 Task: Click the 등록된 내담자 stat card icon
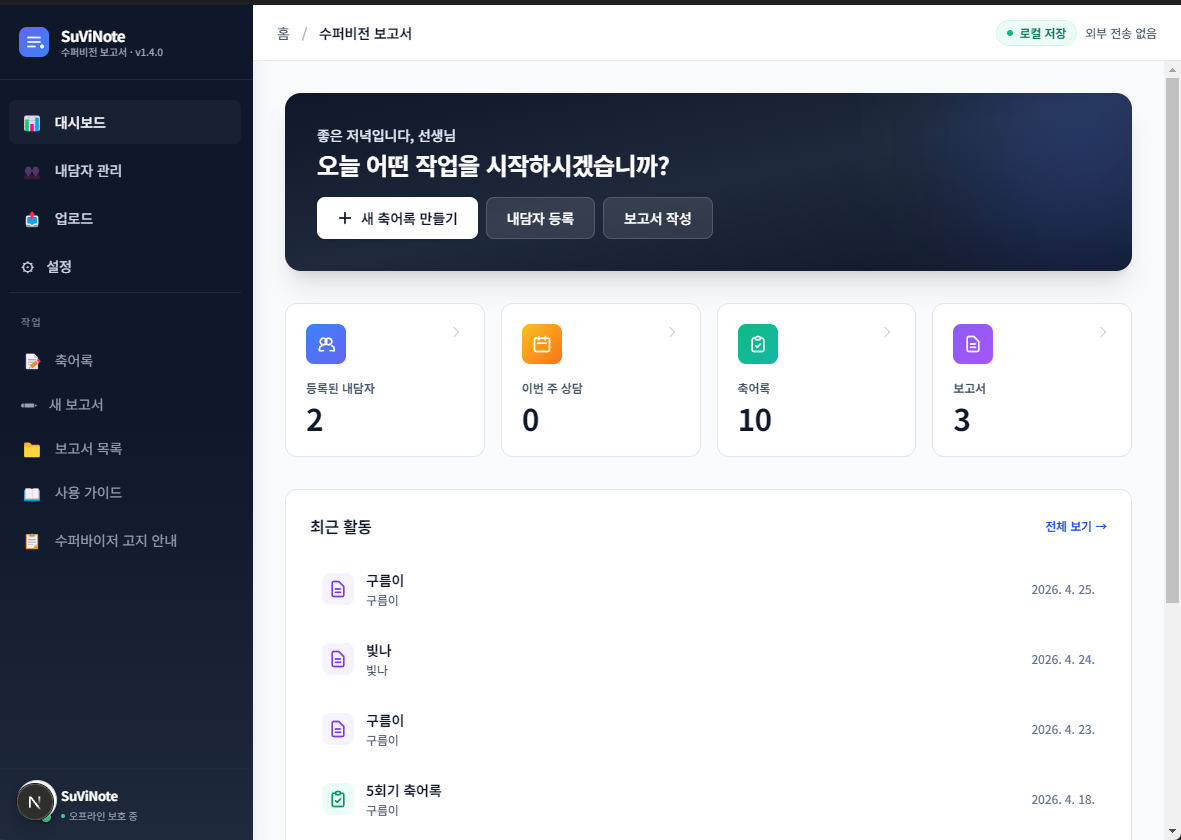(325, 343)
